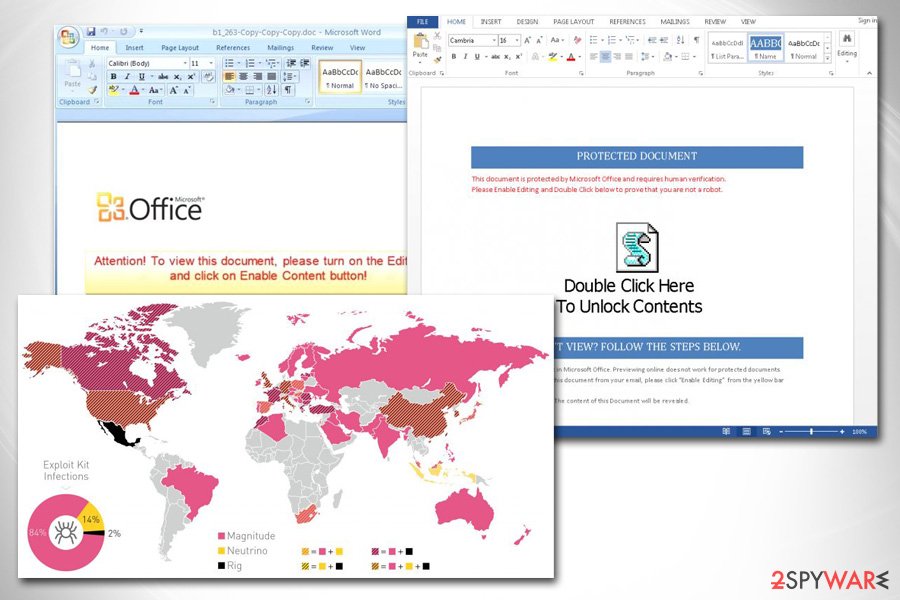900x600 pixels.
Task: Open font size 16 dropdown in Word 2013
Action: (517, 40)
